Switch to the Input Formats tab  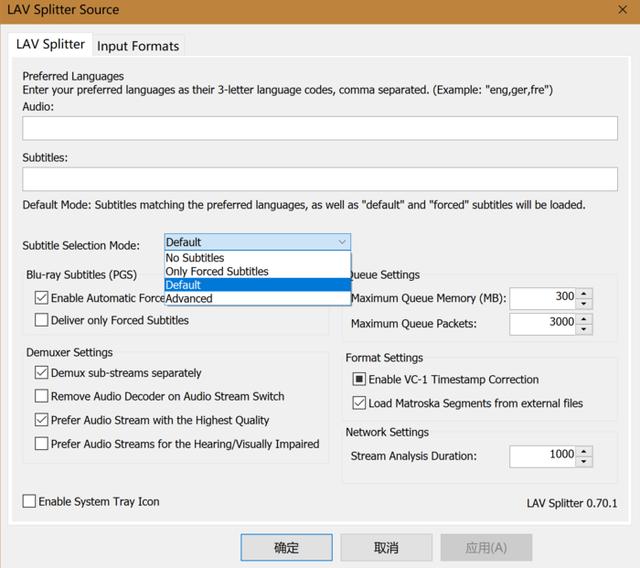coord(138,46)
